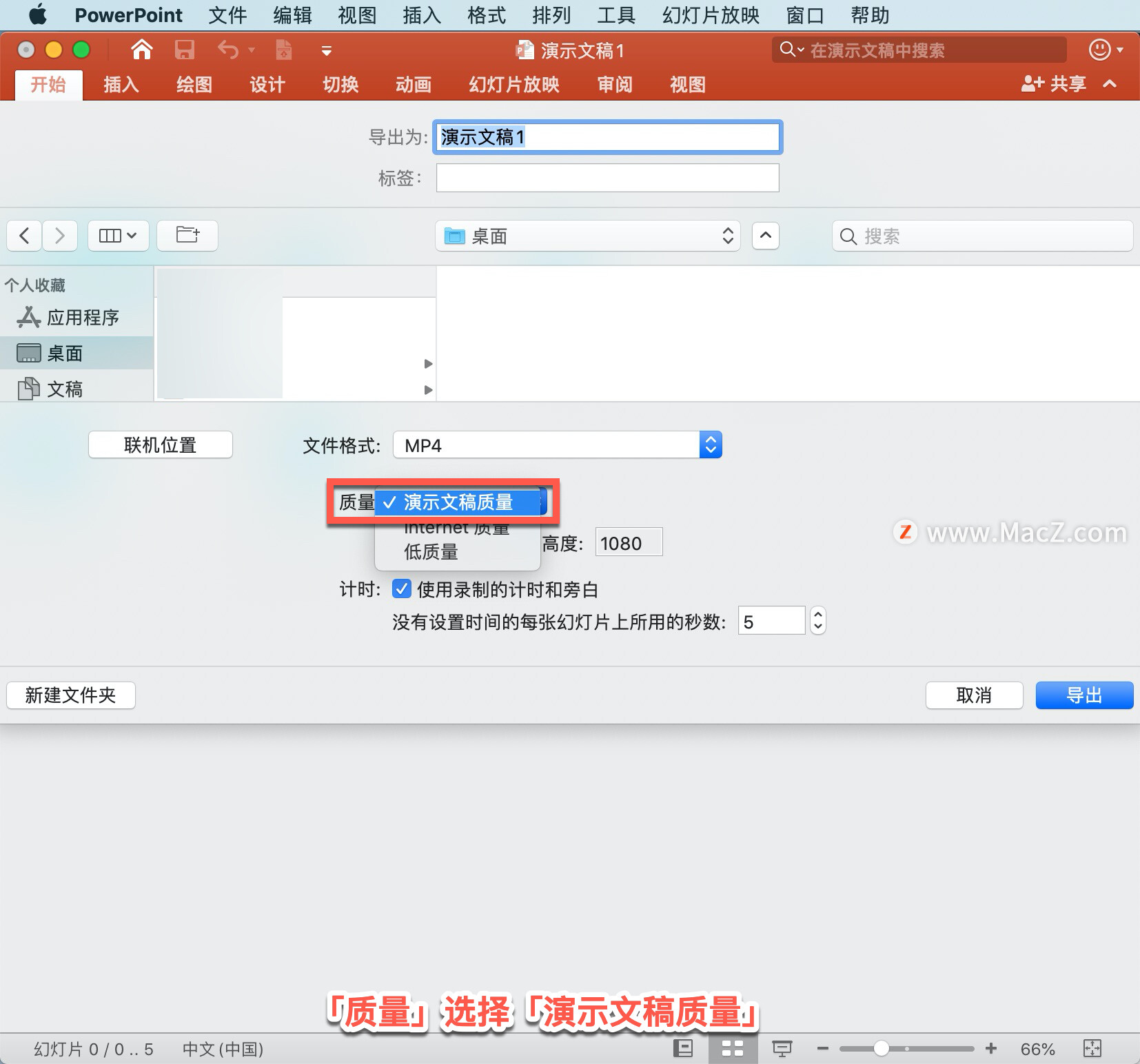This screenshot has width=1140, height=1064.
Task: Toggle 使用录制的计时和旁白 checkbox
Action: pos(402,589)
